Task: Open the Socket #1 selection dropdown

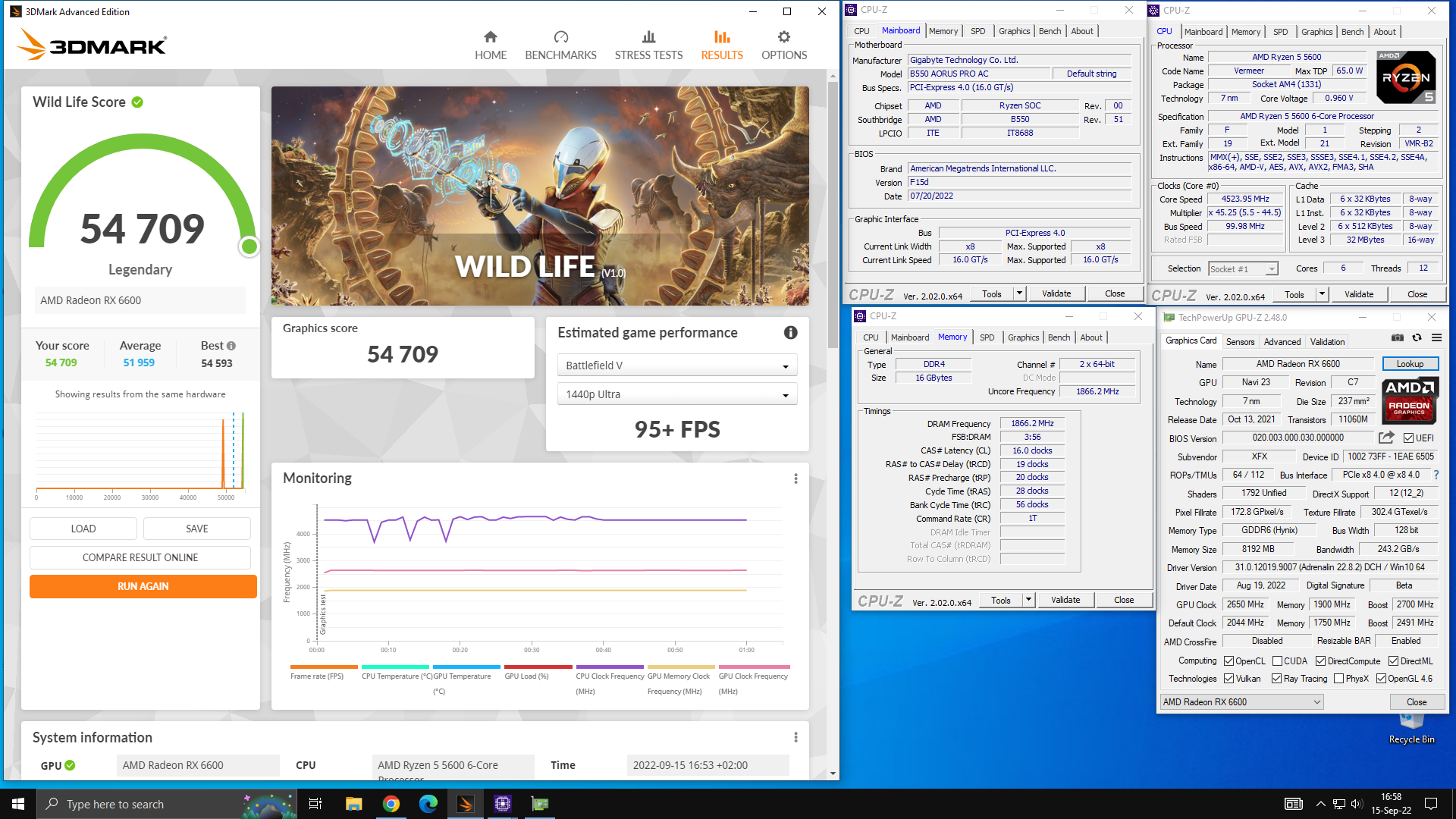Action: coord(1244,269)
